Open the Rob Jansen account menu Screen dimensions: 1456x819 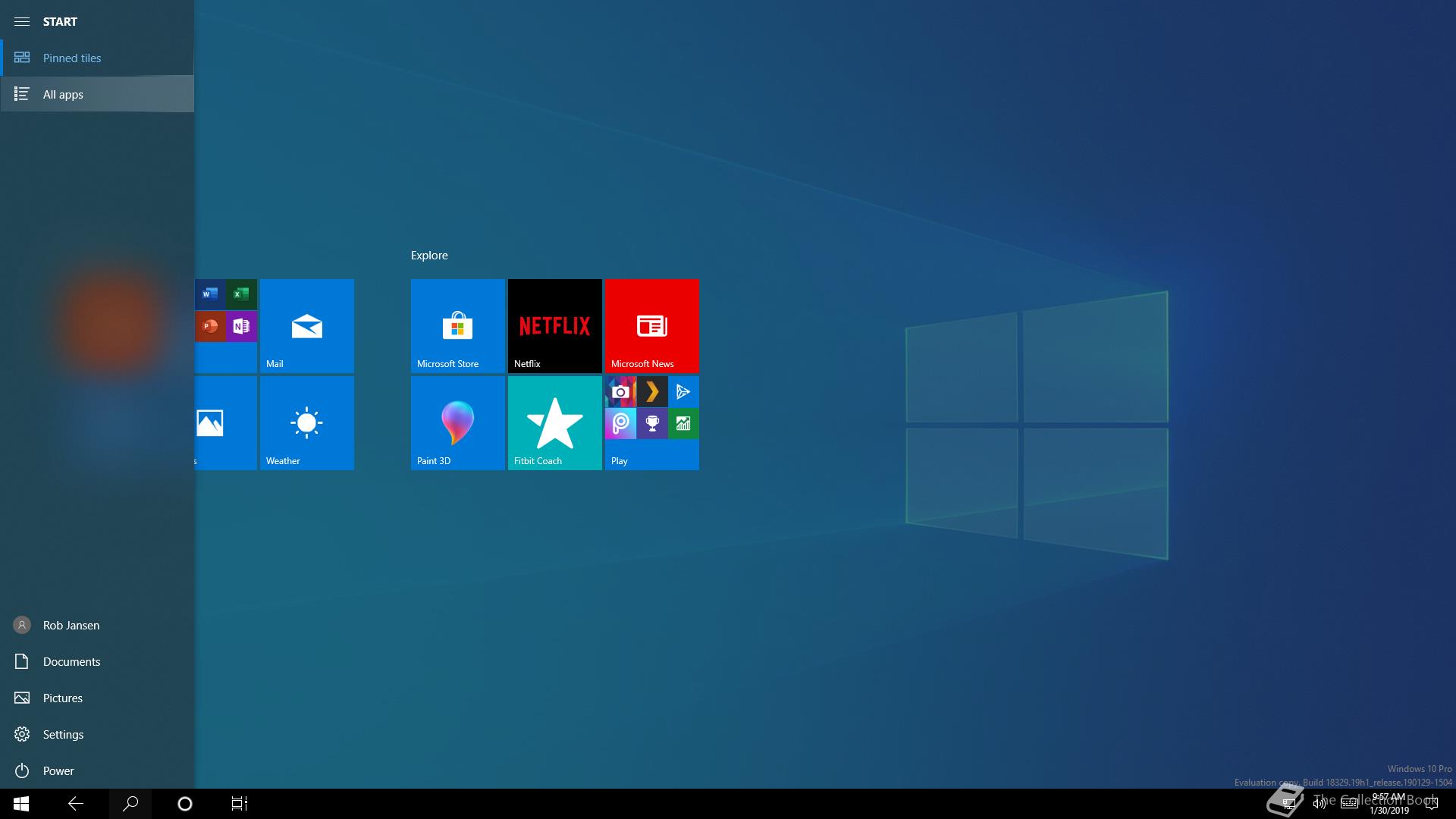[x=97, y=625]
